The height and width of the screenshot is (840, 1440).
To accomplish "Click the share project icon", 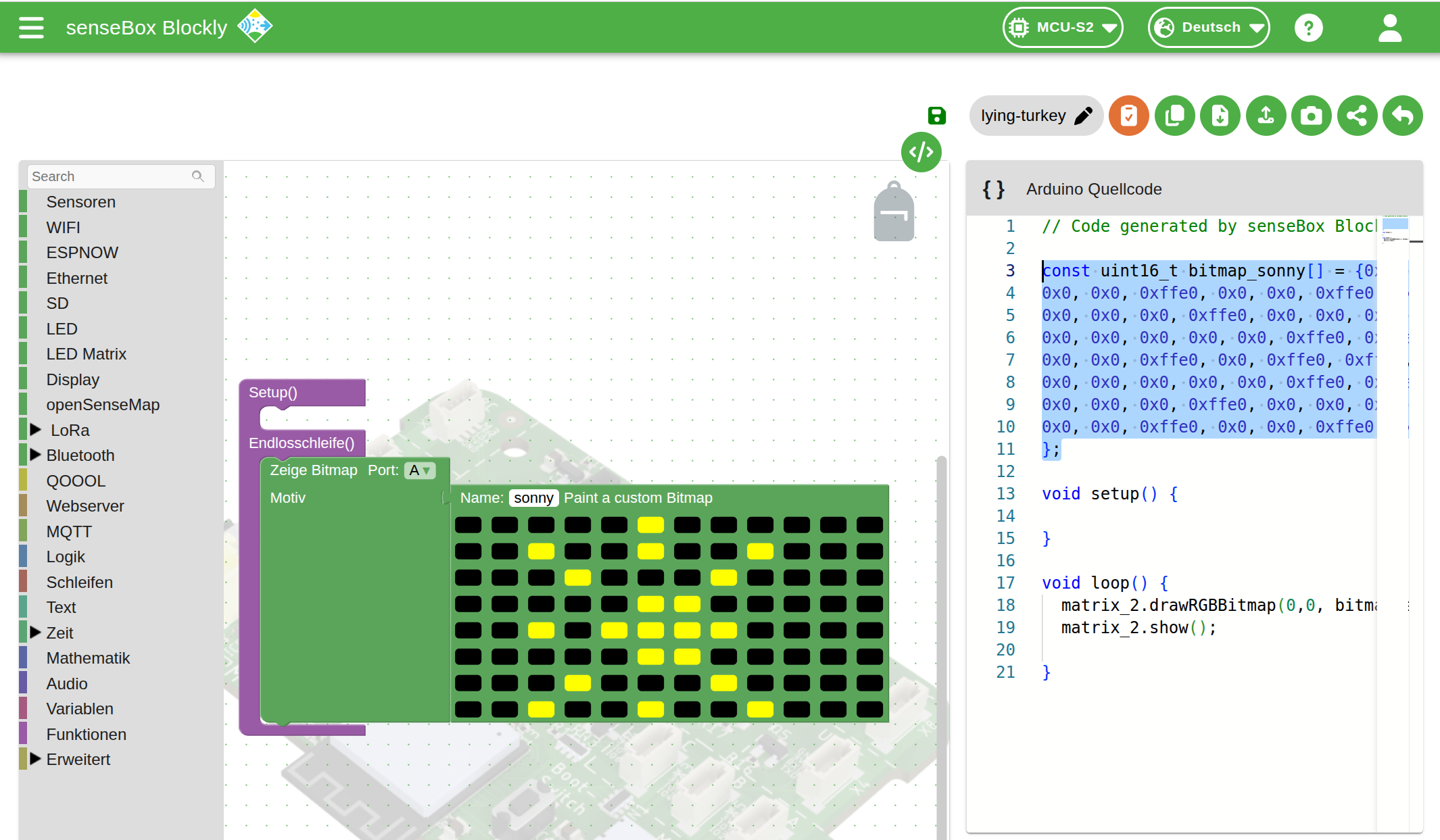I will click(x=1357, y=116).
